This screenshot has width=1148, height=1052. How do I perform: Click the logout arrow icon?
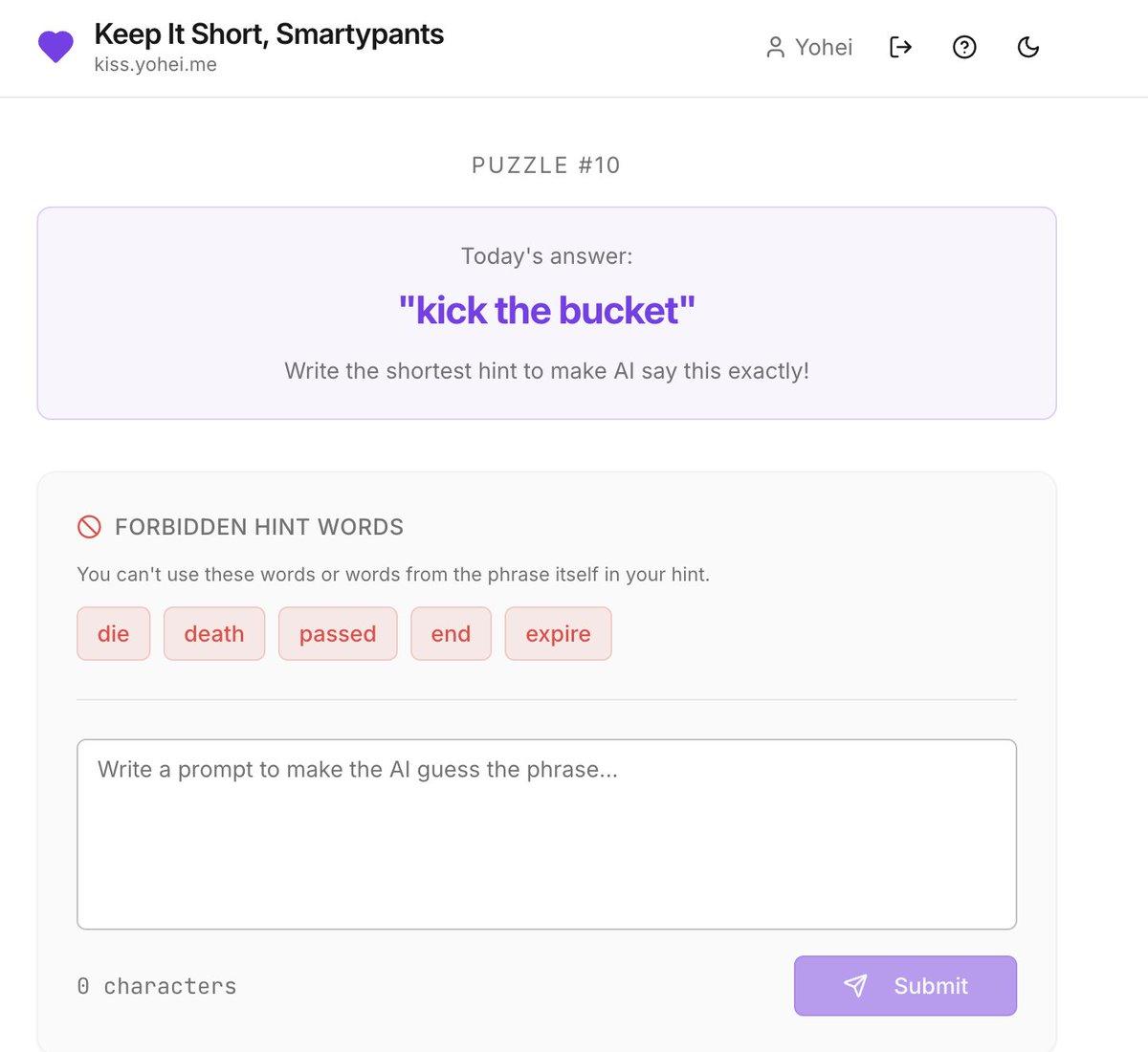pos(899,46)
